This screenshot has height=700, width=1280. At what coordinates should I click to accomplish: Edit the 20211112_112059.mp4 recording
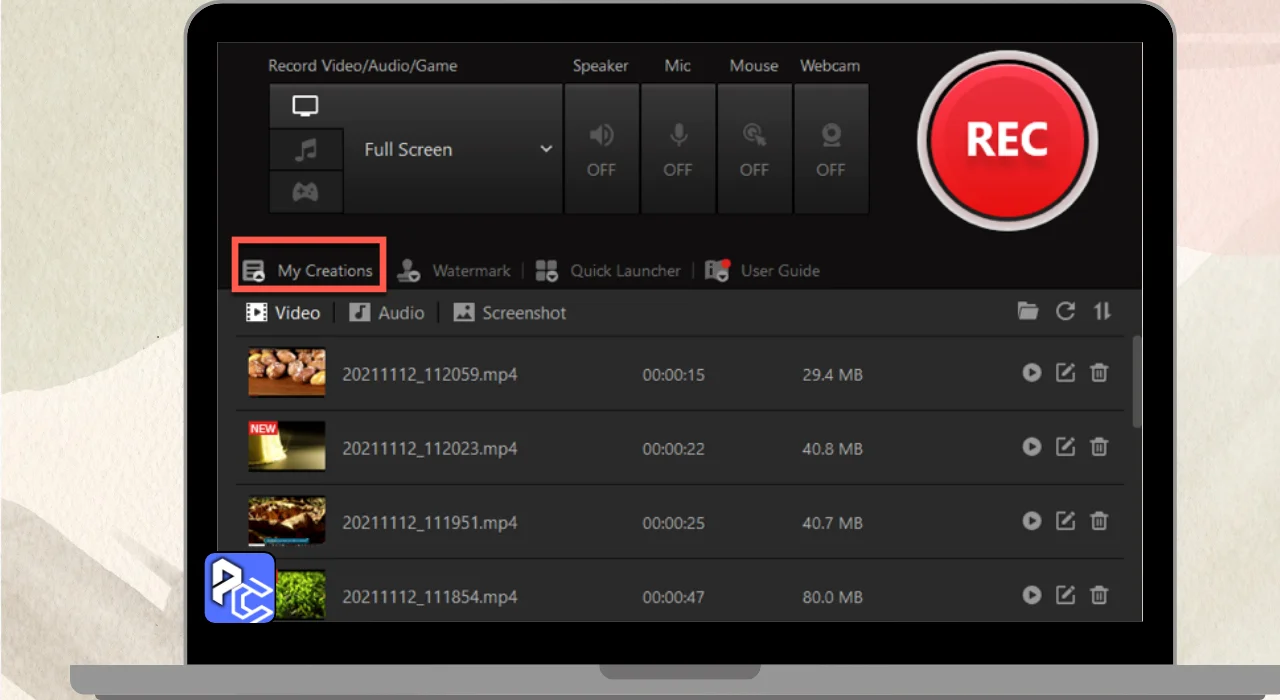pos(1065,373)
